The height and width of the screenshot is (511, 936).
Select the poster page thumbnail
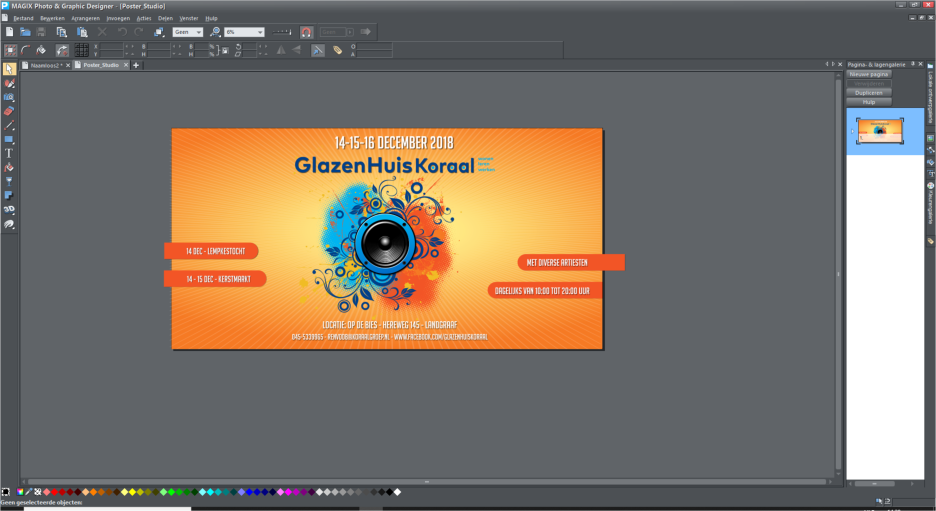(x=880, y=130)
